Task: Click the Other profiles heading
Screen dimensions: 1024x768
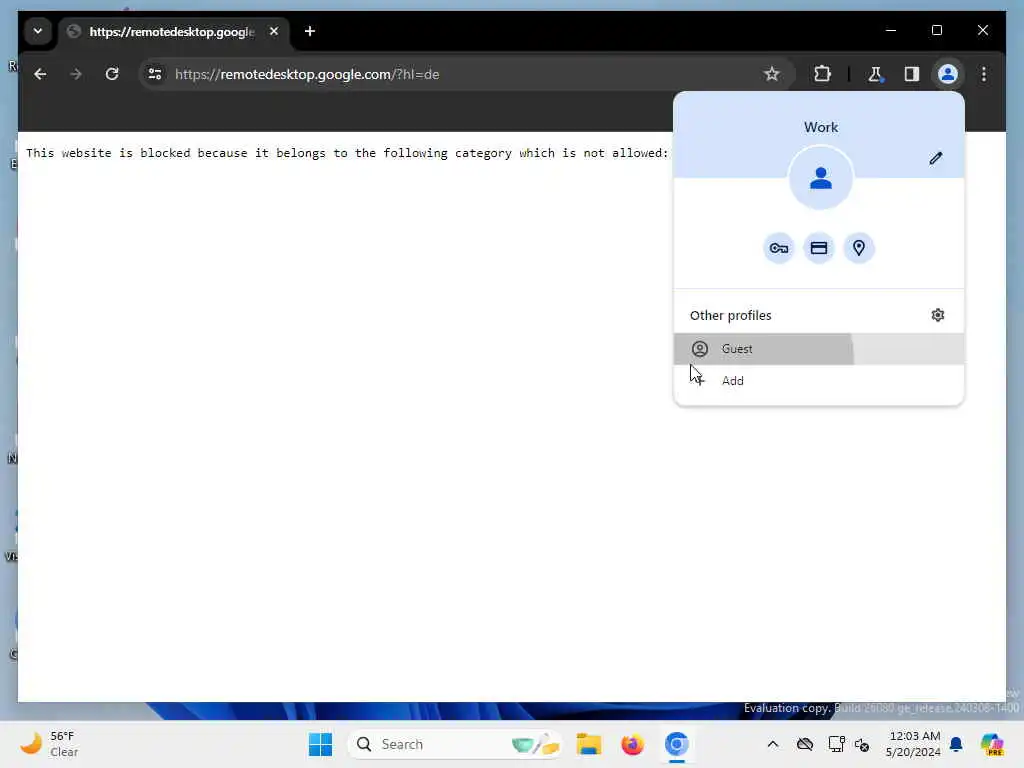Action: pos(730,315)
